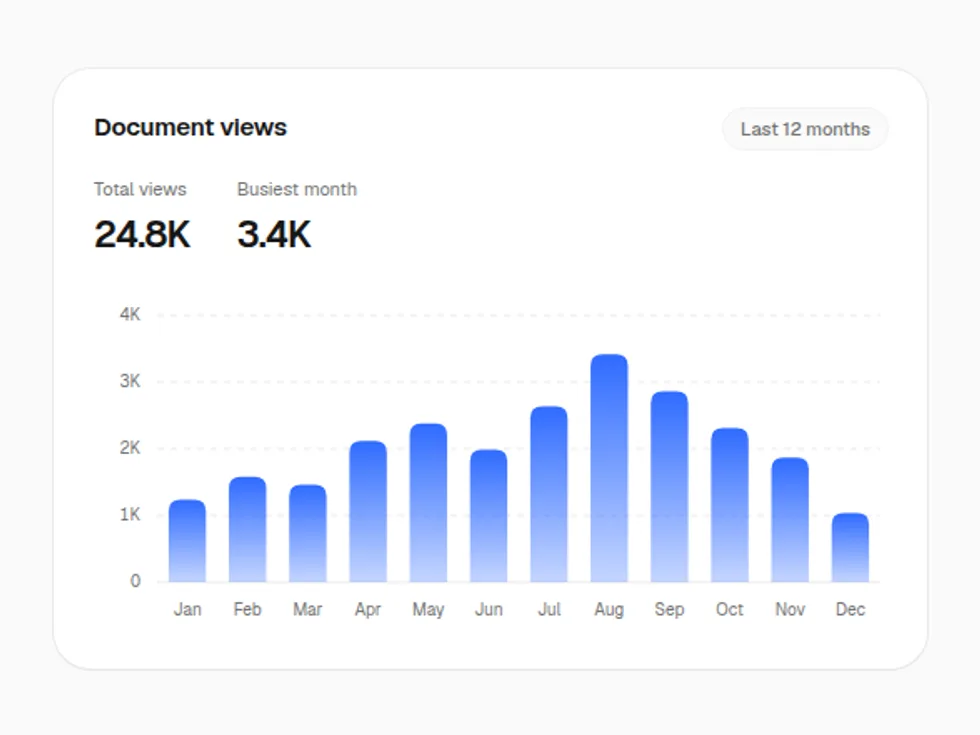Click the Document views heading
The width and height of the screenshot is (980, 735).
point(191,128)
